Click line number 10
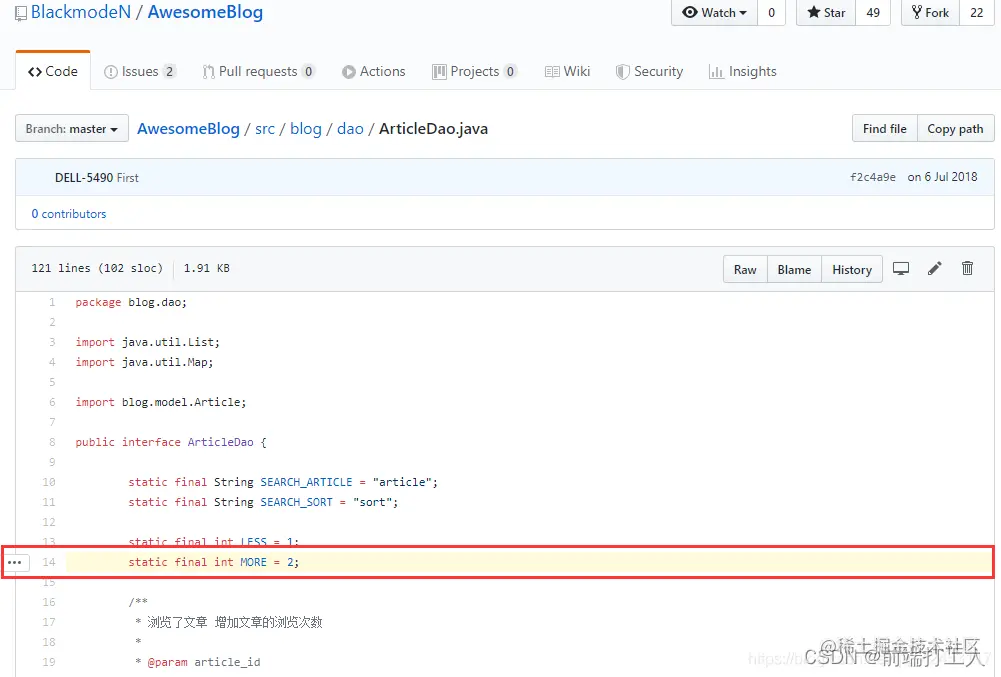Image resolution: width=1001 pixels, height=677 pixels. pos(49,482)
